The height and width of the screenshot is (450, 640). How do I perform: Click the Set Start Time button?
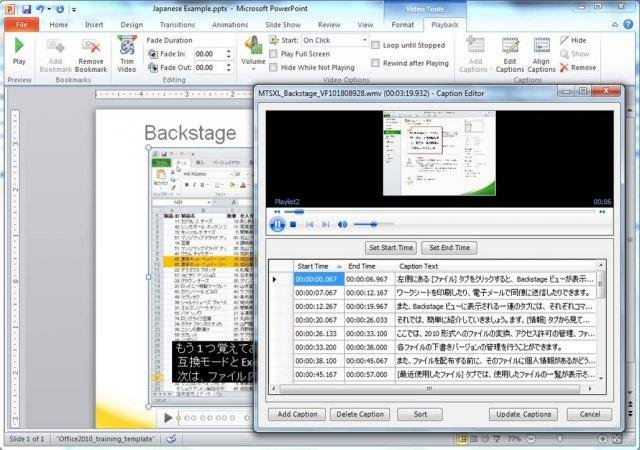coord(391,248)
